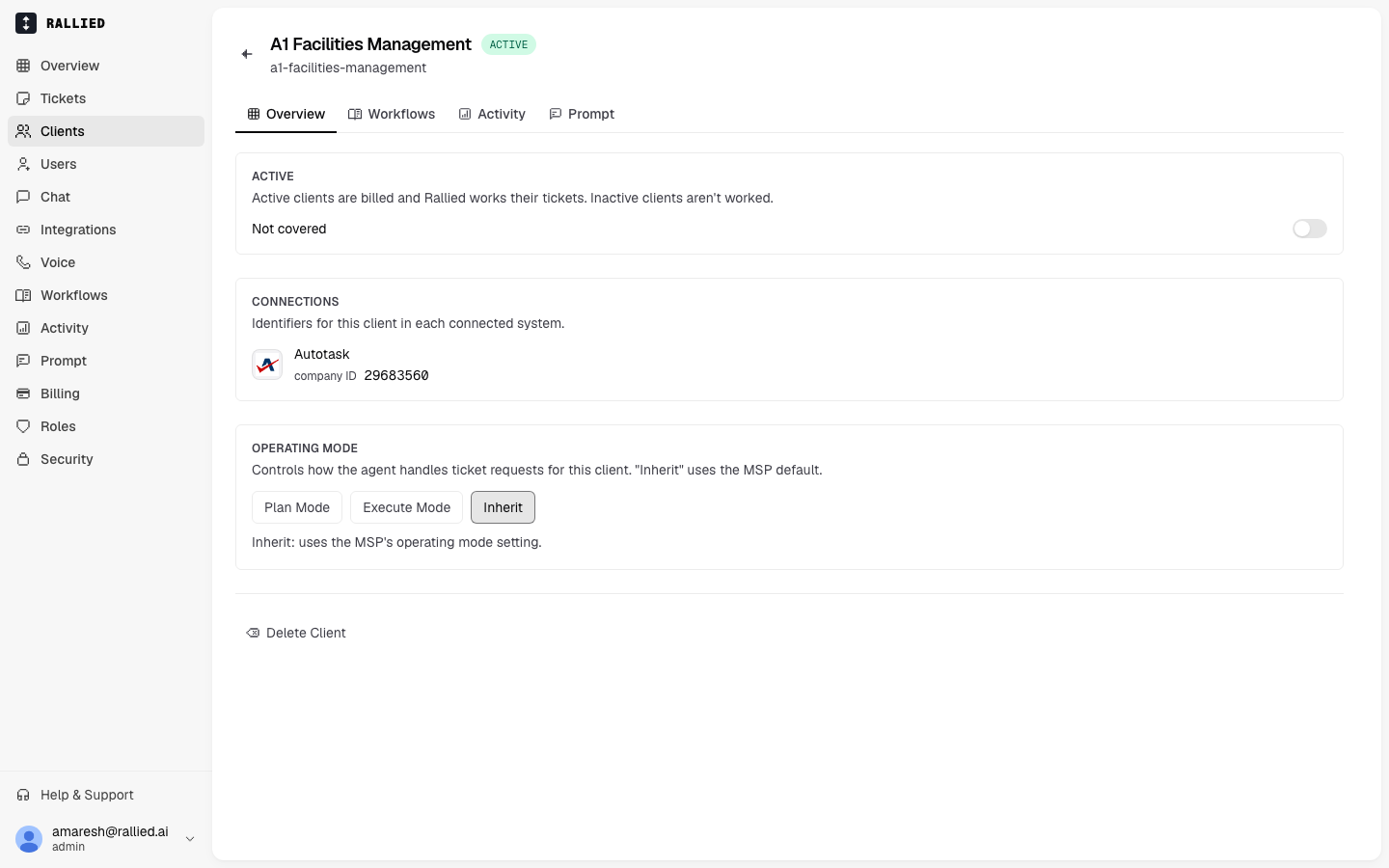Go back using the left arrow
Viewport: 1389px width, 868px height.
tap(247, 54)
